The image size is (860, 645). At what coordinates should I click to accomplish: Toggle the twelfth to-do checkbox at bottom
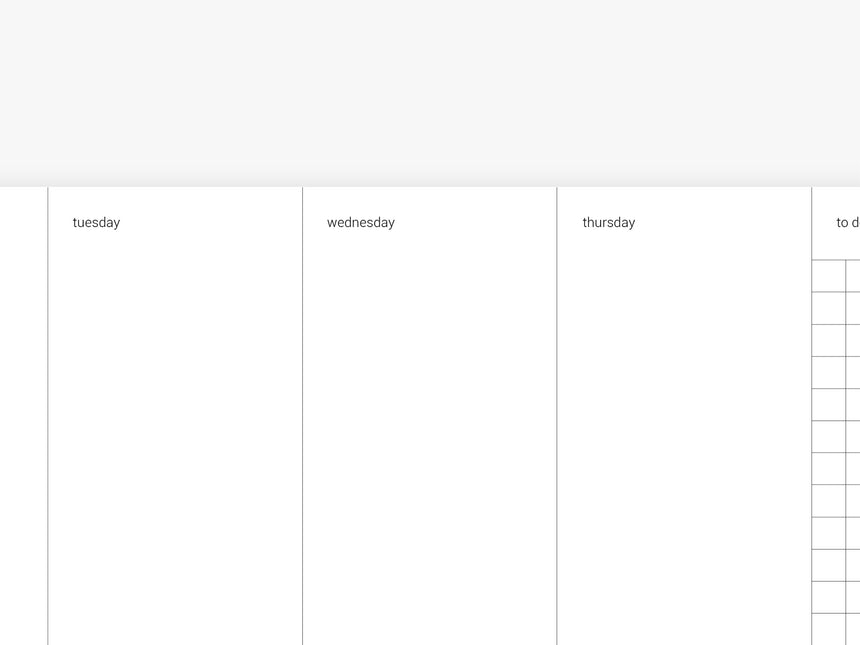coord(829,628)
